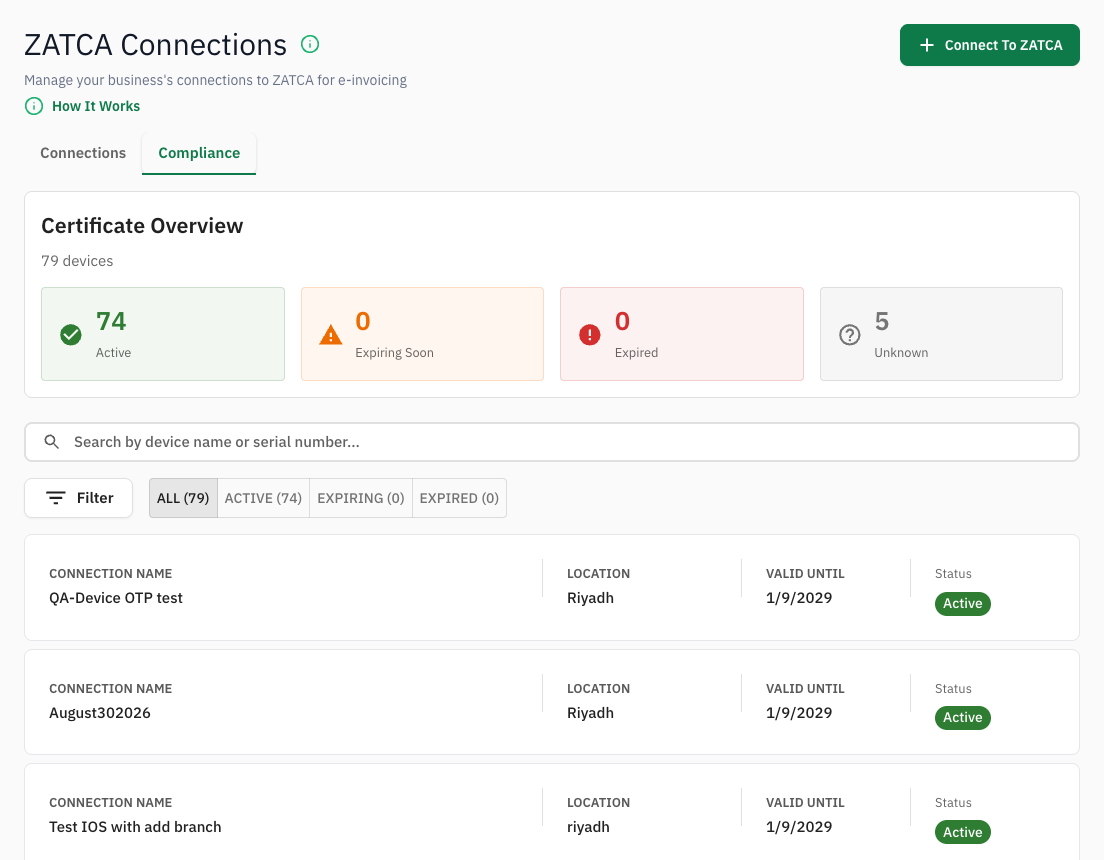The height and width of the screenshot is (860, 1104).
Task: Click the red exclamation Expired icon
Action: [589, 335]
